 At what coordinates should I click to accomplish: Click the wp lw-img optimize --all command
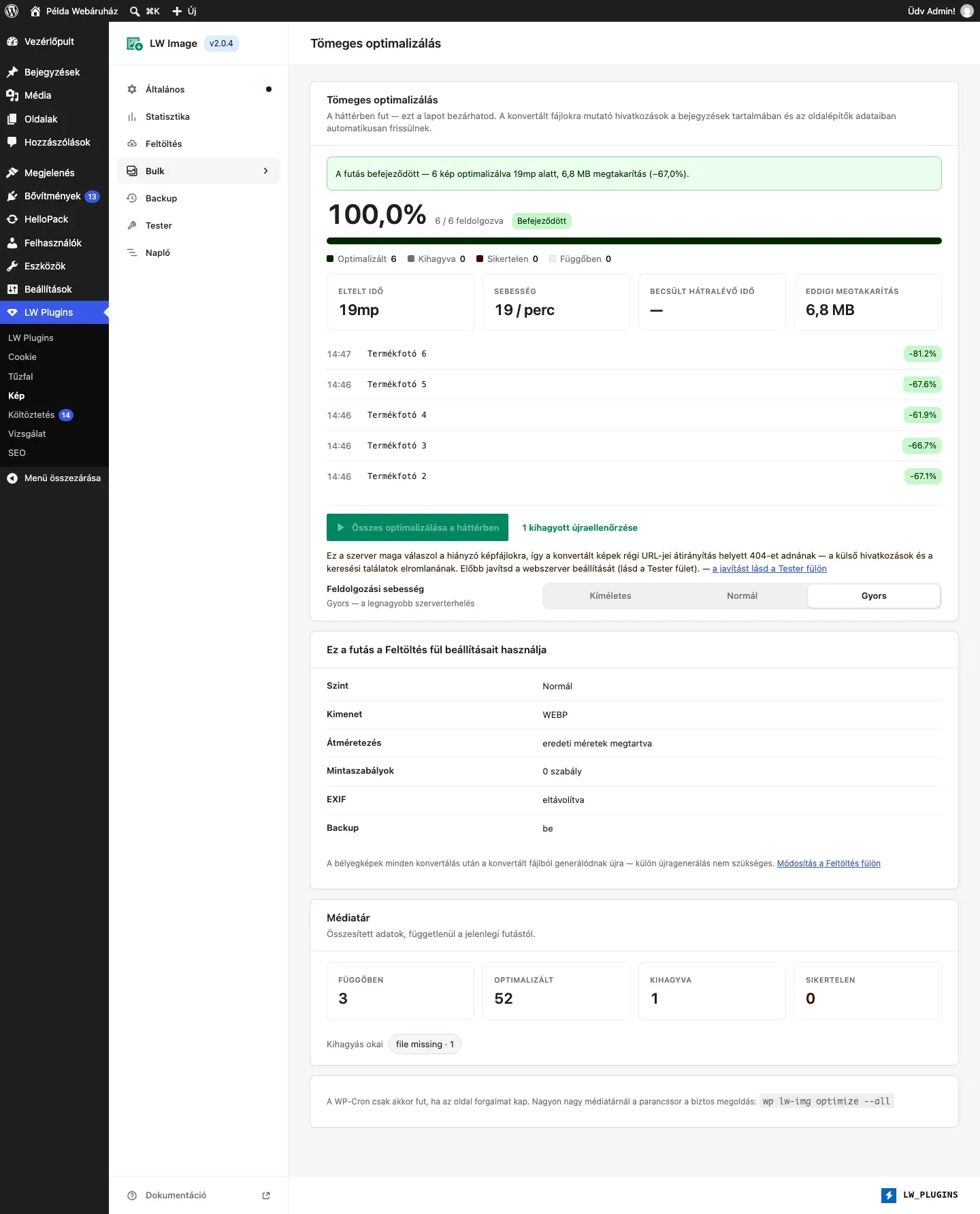[826, 1101]
